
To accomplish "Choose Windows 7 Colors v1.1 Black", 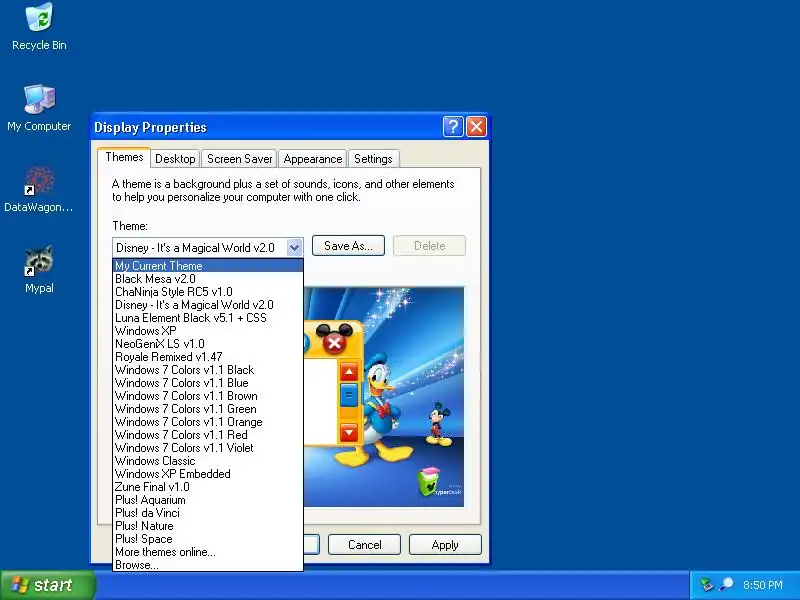I will point(208,370).
